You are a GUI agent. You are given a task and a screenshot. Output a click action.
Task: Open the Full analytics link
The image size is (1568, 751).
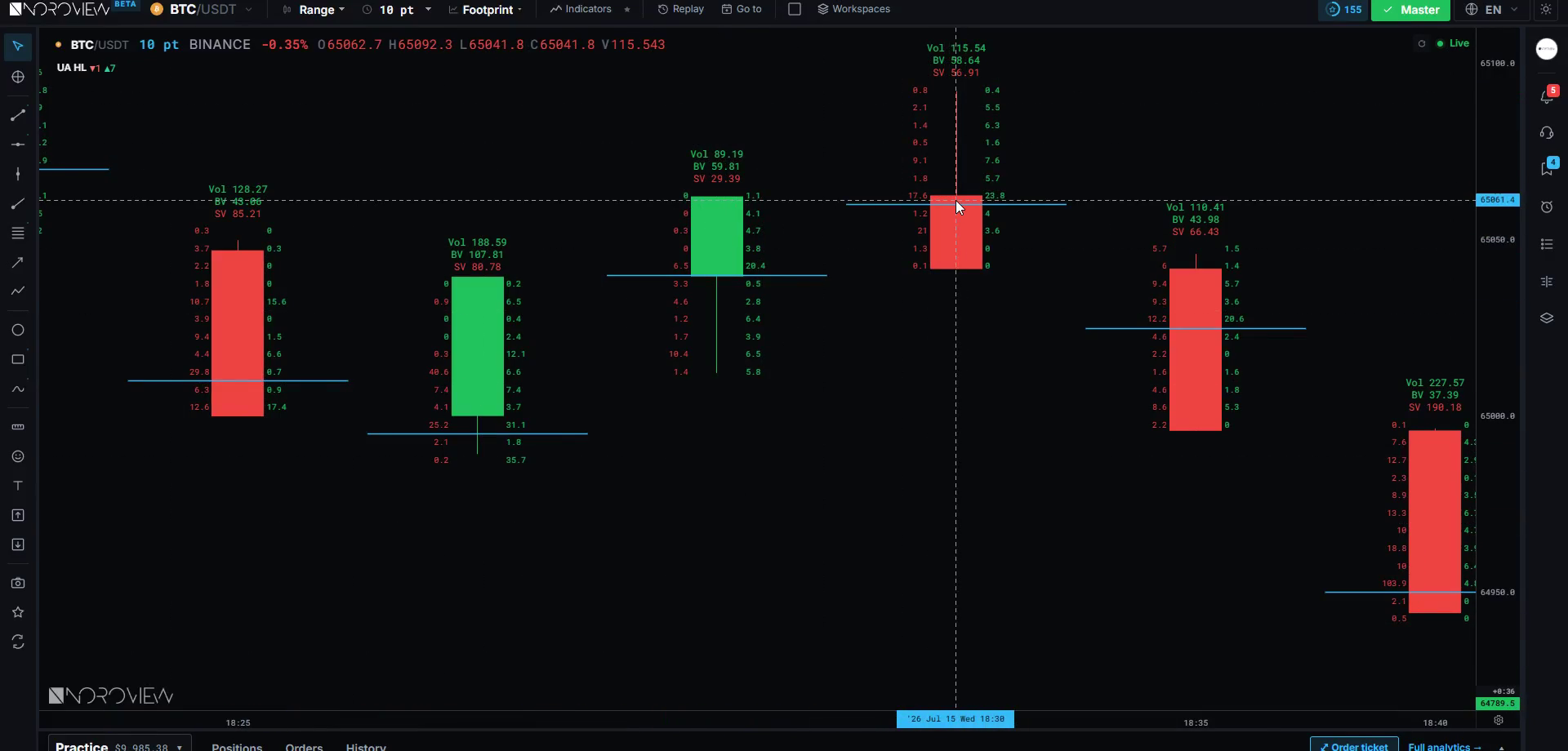coord(1444,746)
